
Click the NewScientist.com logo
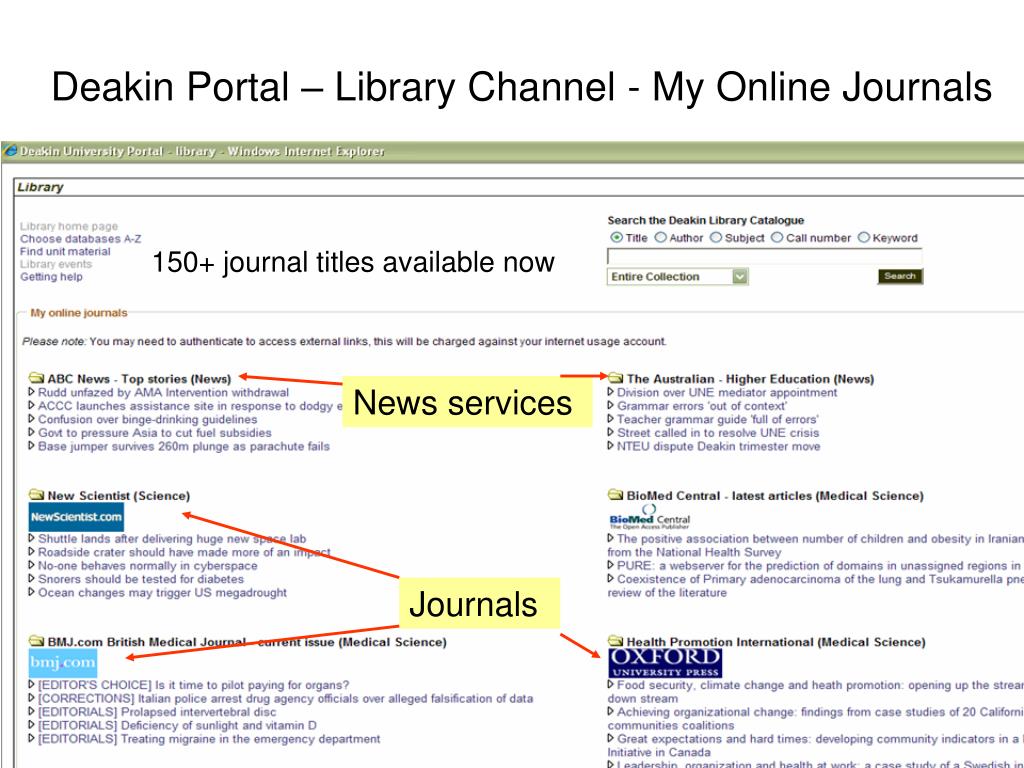click(x=76, y=517)
